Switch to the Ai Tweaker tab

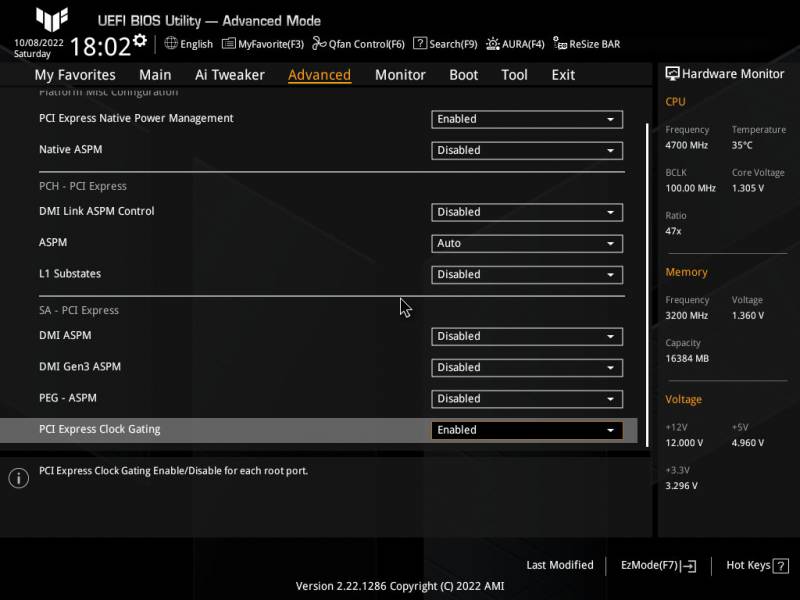(x=230, y=75)
